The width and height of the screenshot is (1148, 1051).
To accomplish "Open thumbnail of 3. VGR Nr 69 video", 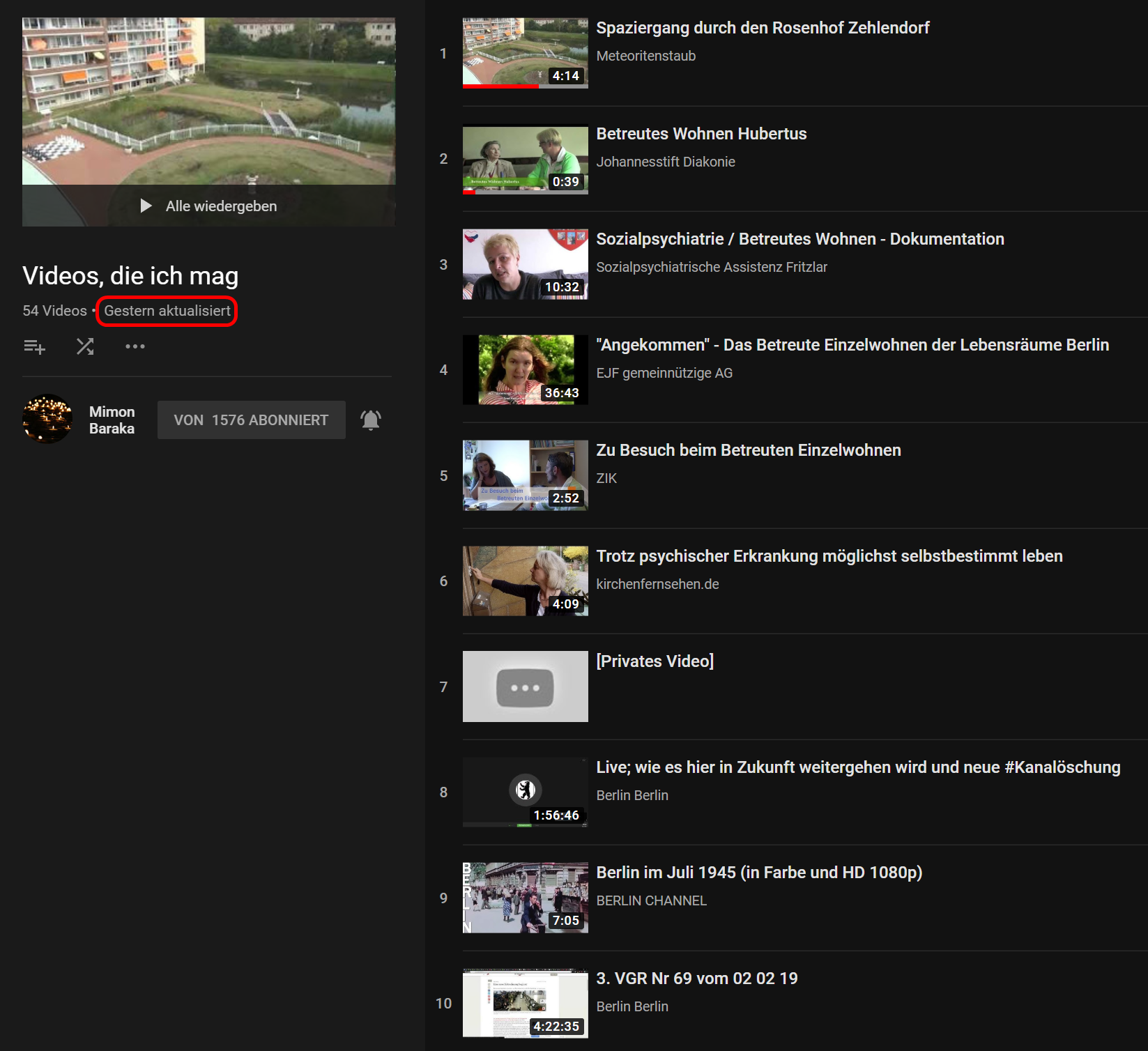I will (526, 1004).
